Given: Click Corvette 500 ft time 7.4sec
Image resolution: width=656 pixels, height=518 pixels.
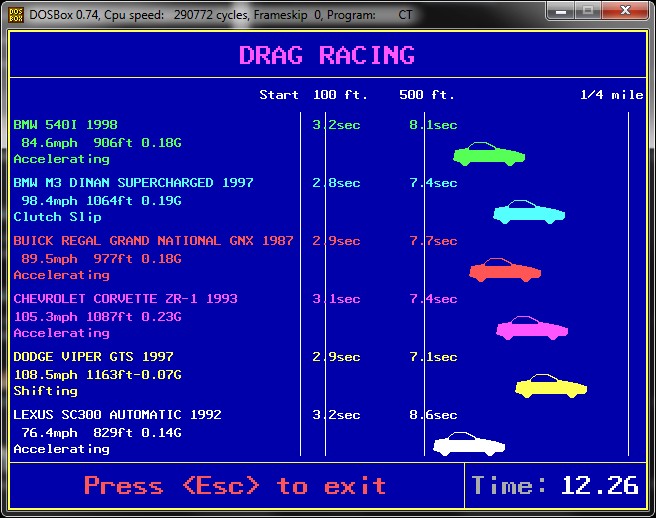Looking at the screenshot, I should coord(433,299).
